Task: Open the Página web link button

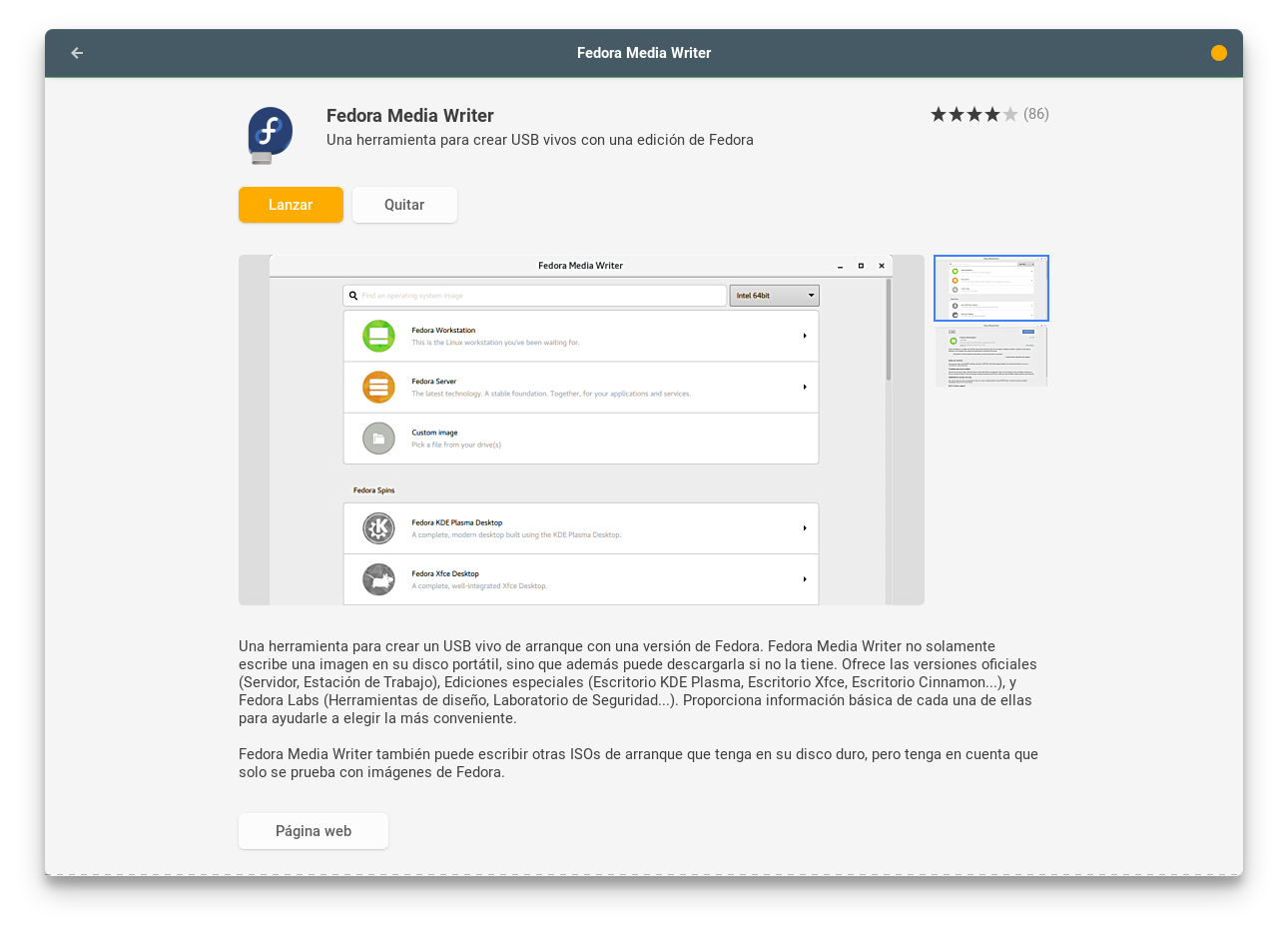Action: (x=314, y=831)
